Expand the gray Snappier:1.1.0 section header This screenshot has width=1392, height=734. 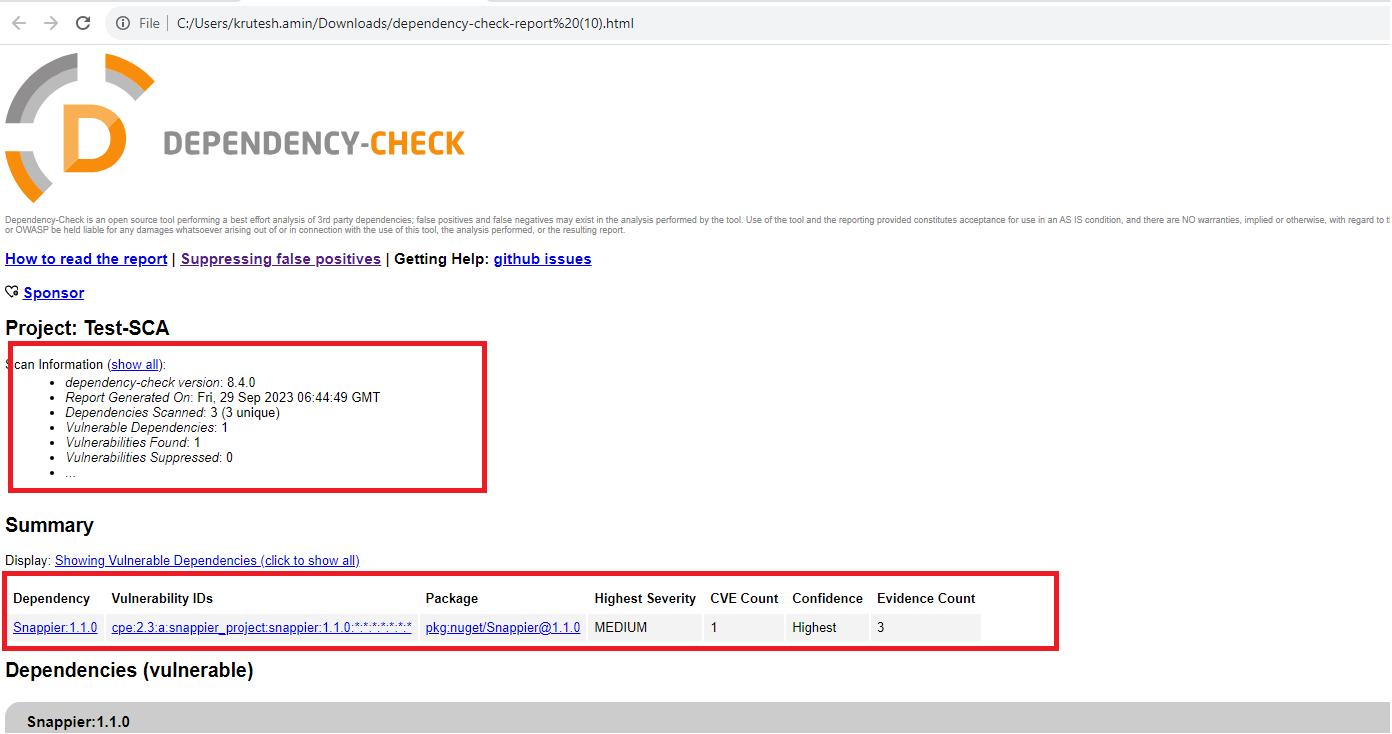click(x=78, y=722)
